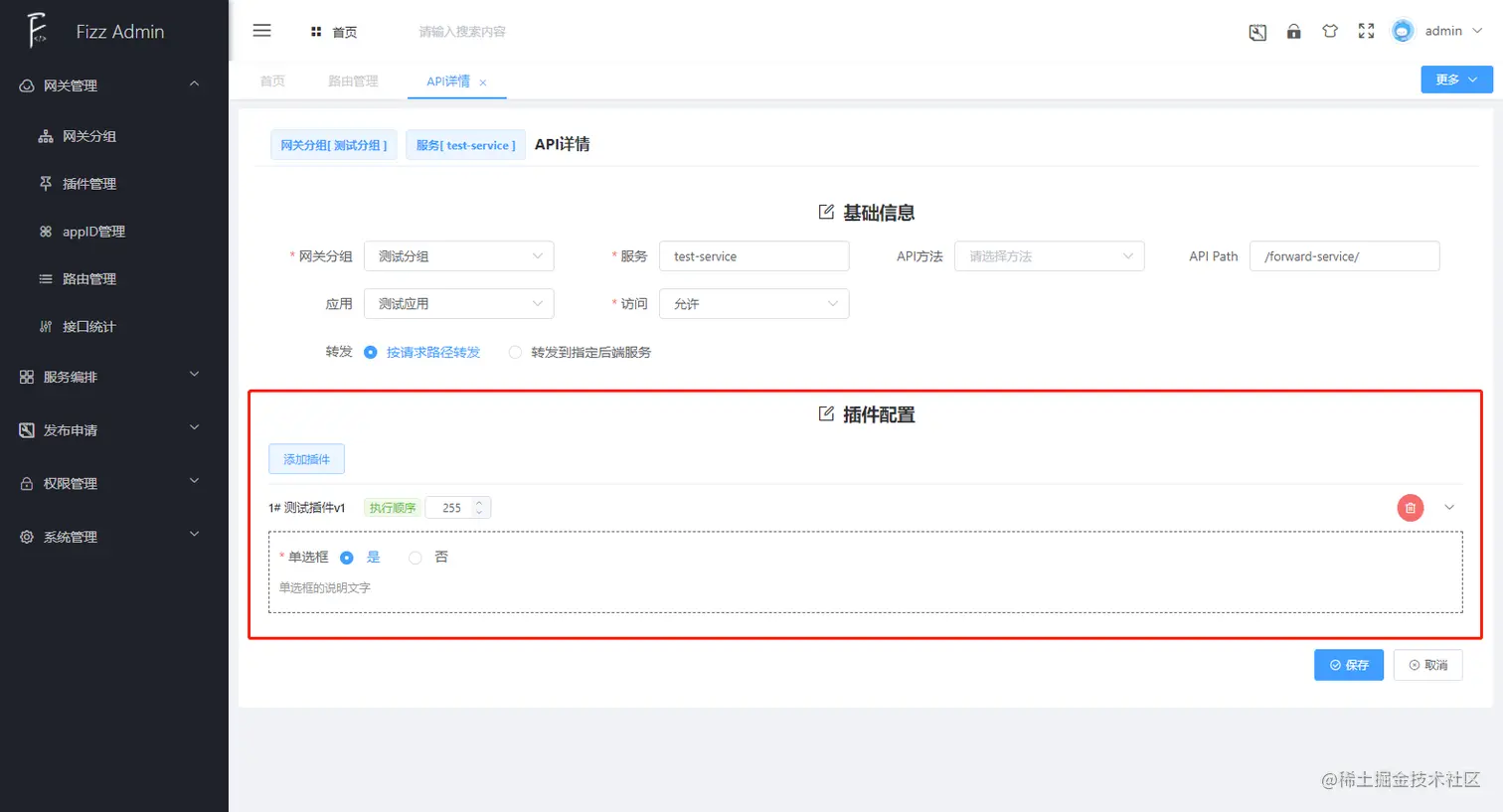Click the 服务 input field test-service
The height and width of the screenshot is (812, 1503).
[754, 256]
